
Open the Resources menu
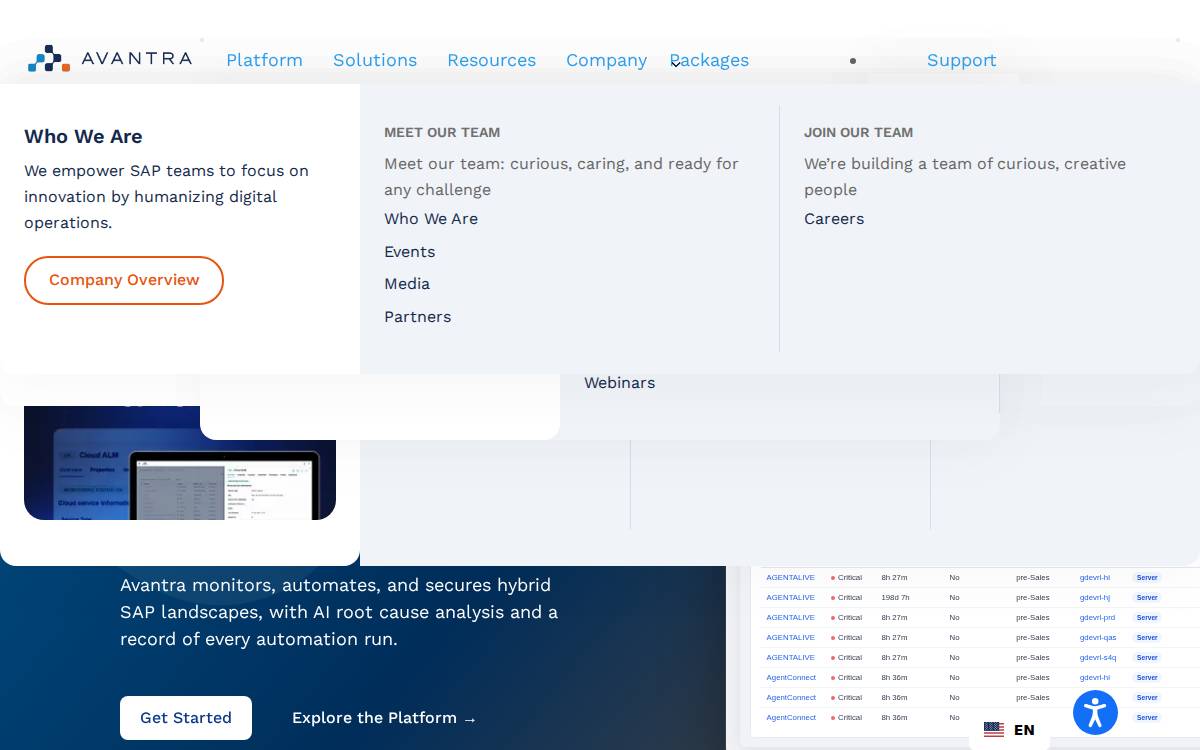(x=491, y=60)
